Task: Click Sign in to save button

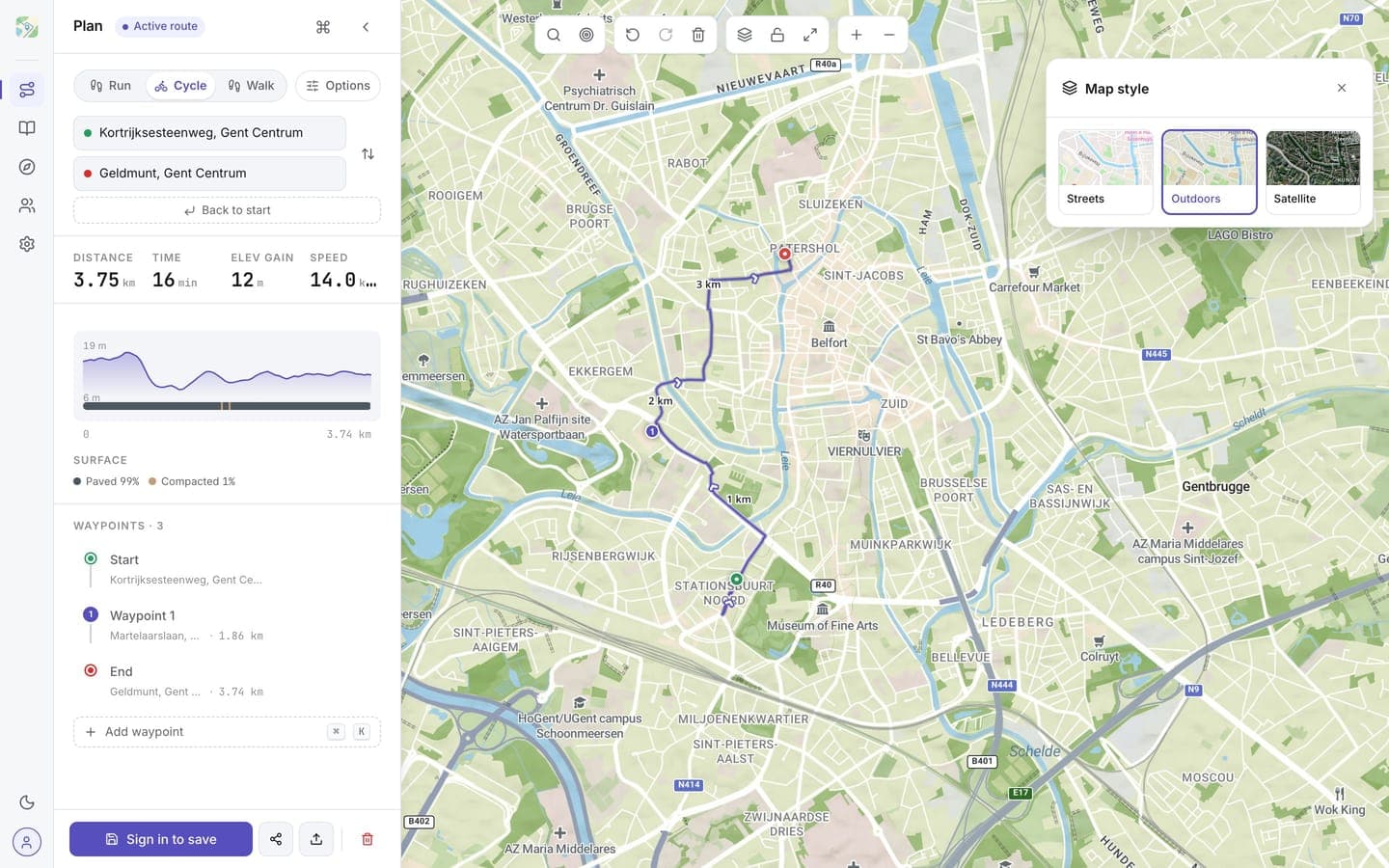Action: coord(161,839)
